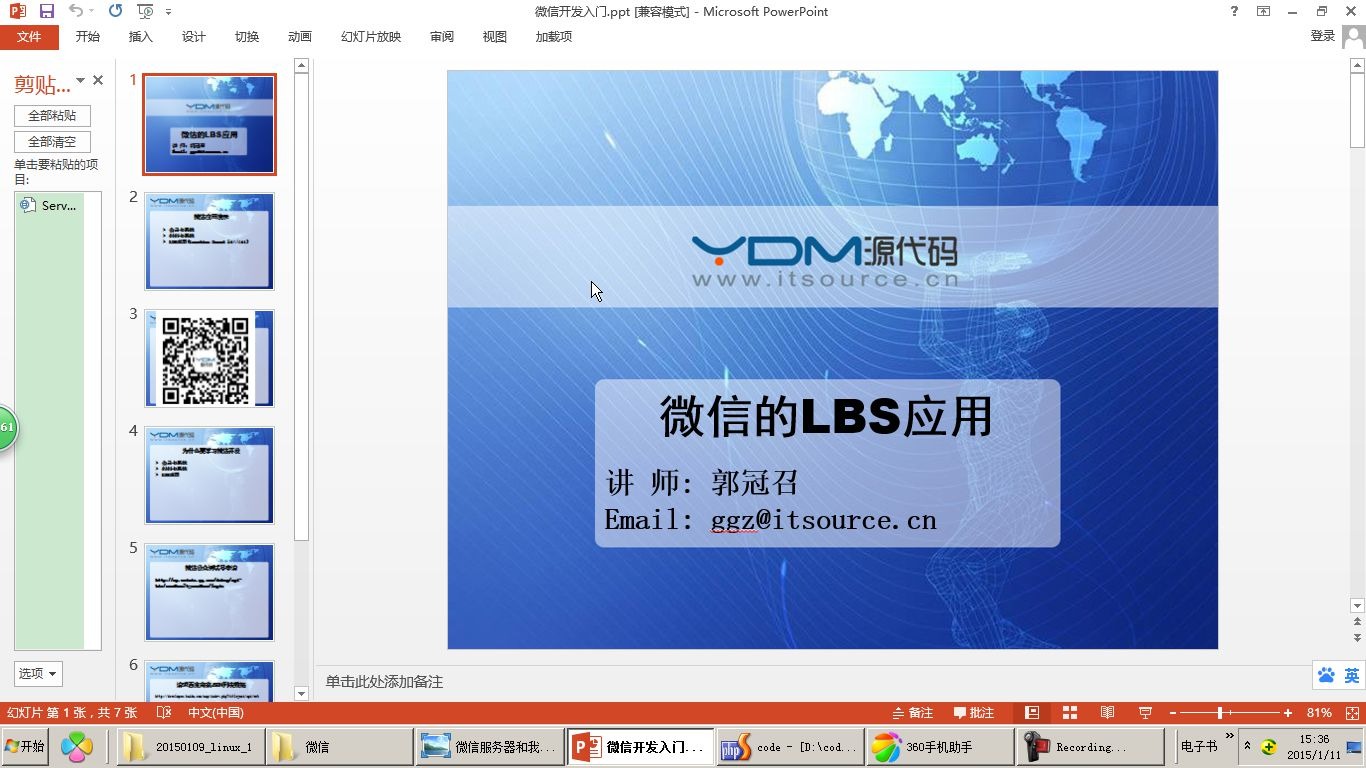Switch to Reading view icon
Image resolution: width=1366 pixels, height=768 pixels.
pyautogui.click(x=1107, y=713)
